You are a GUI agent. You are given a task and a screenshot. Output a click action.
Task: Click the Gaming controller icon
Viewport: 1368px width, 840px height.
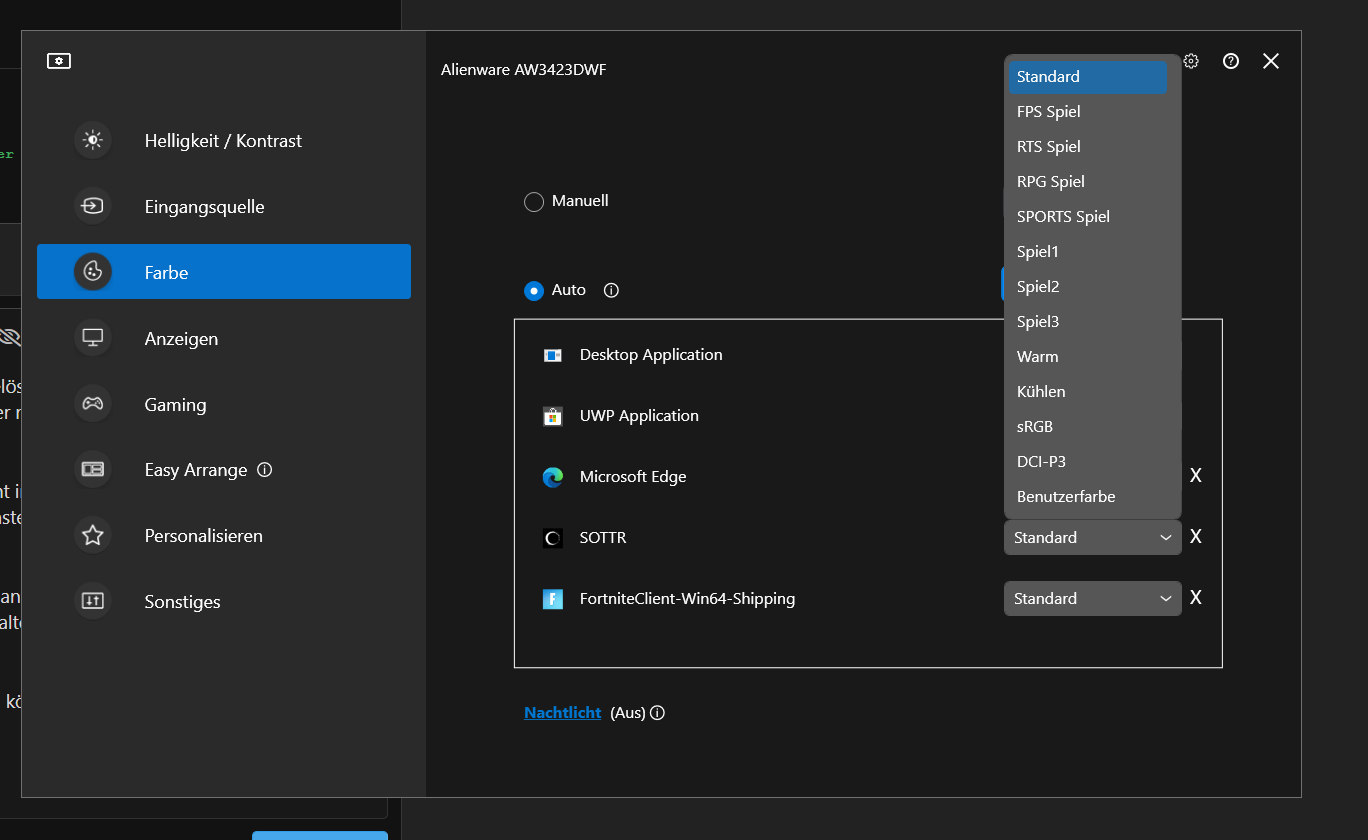[93, 404]
